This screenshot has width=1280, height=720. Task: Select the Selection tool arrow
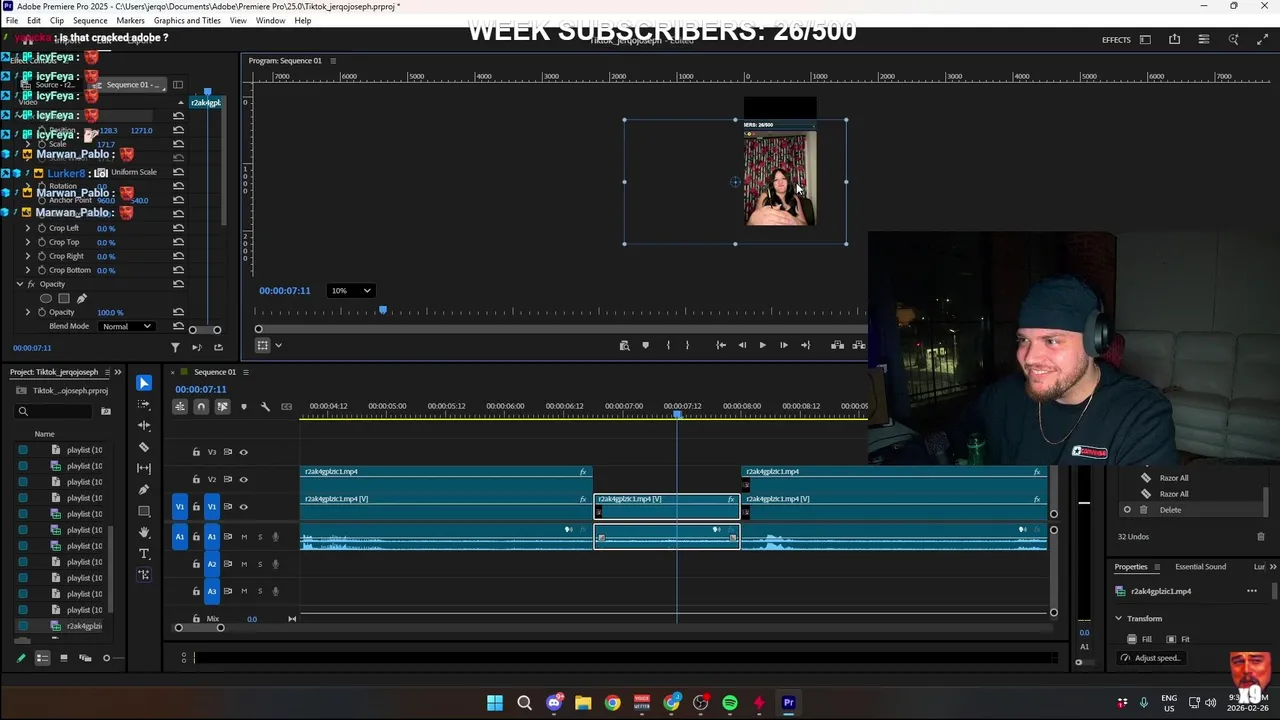(144, 383)
